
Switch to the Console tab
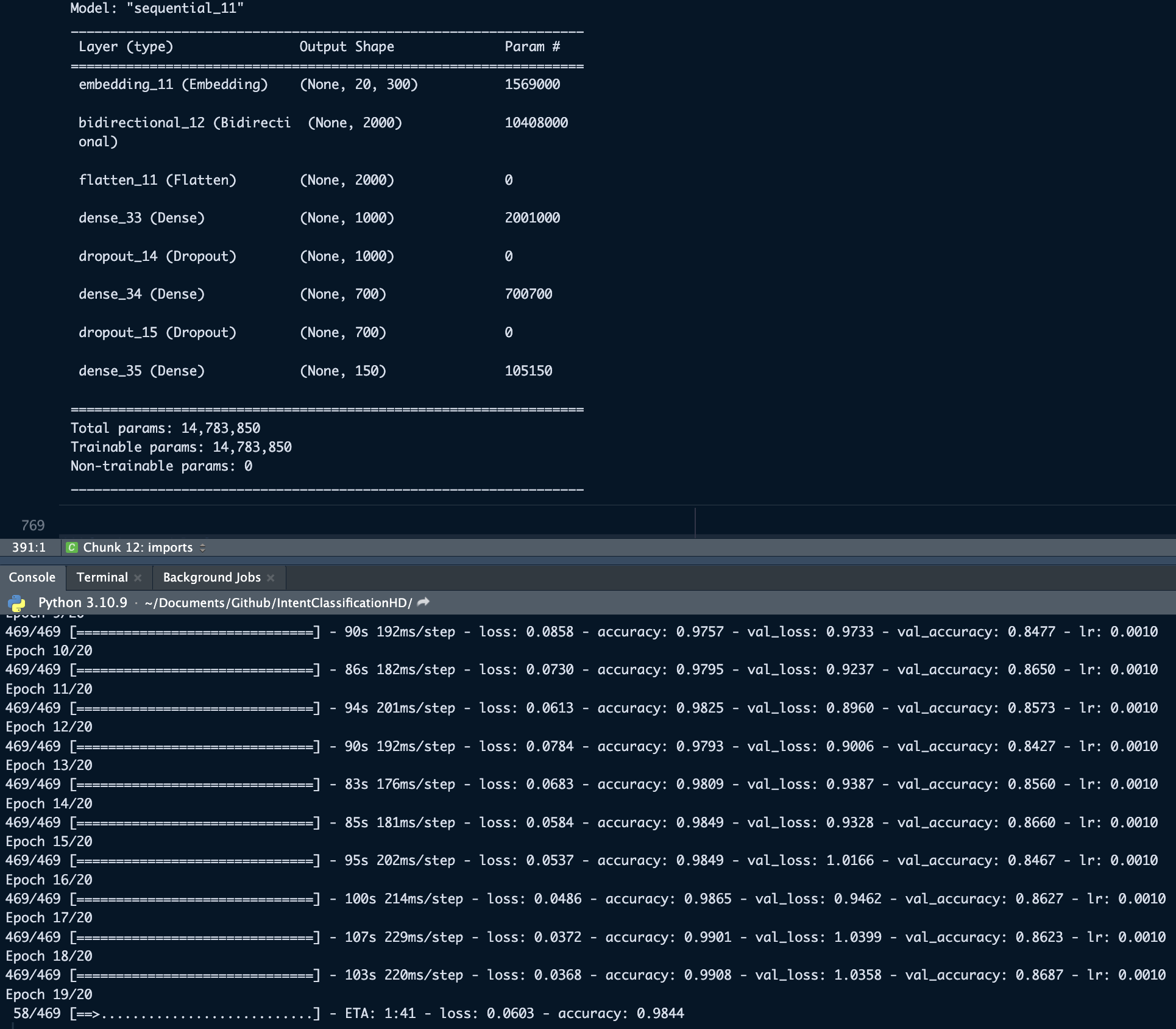pyautogui.click(x=32, y=577)
